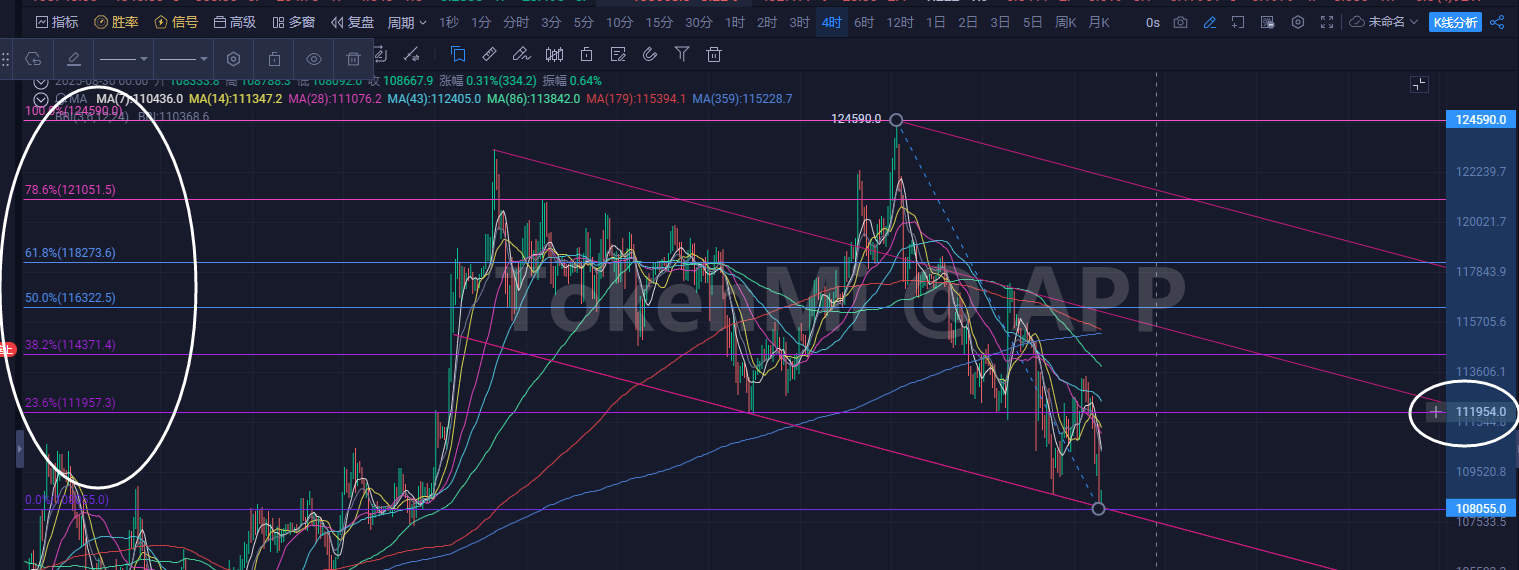Screen dimensions: 1519x570
Task: Select the candlestick pattern tool
Action: pos(553,54)
